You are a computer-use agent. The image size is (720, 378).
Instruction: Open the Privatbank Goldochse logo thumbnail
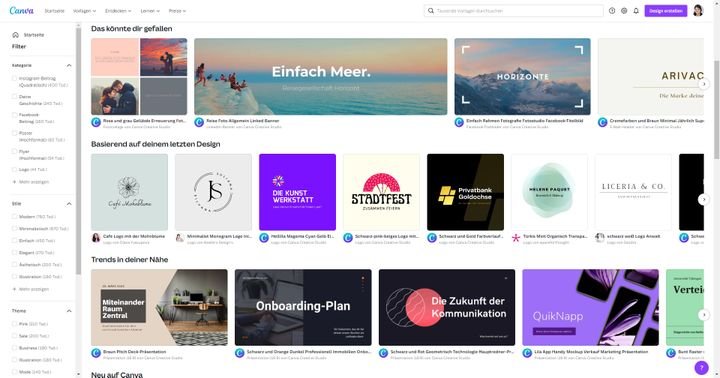click(465, 192)
